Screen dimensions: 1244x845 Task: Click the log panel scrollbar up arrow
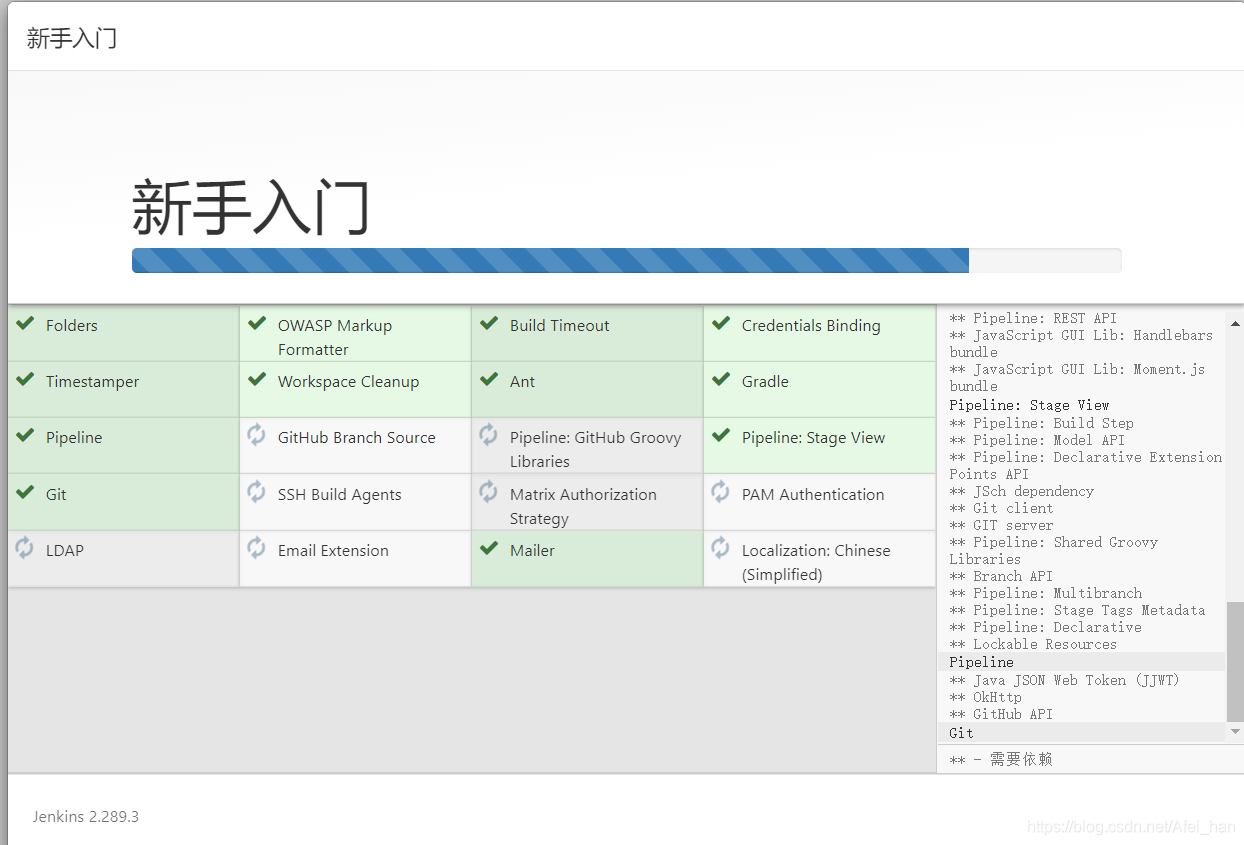click(1235, 324)
